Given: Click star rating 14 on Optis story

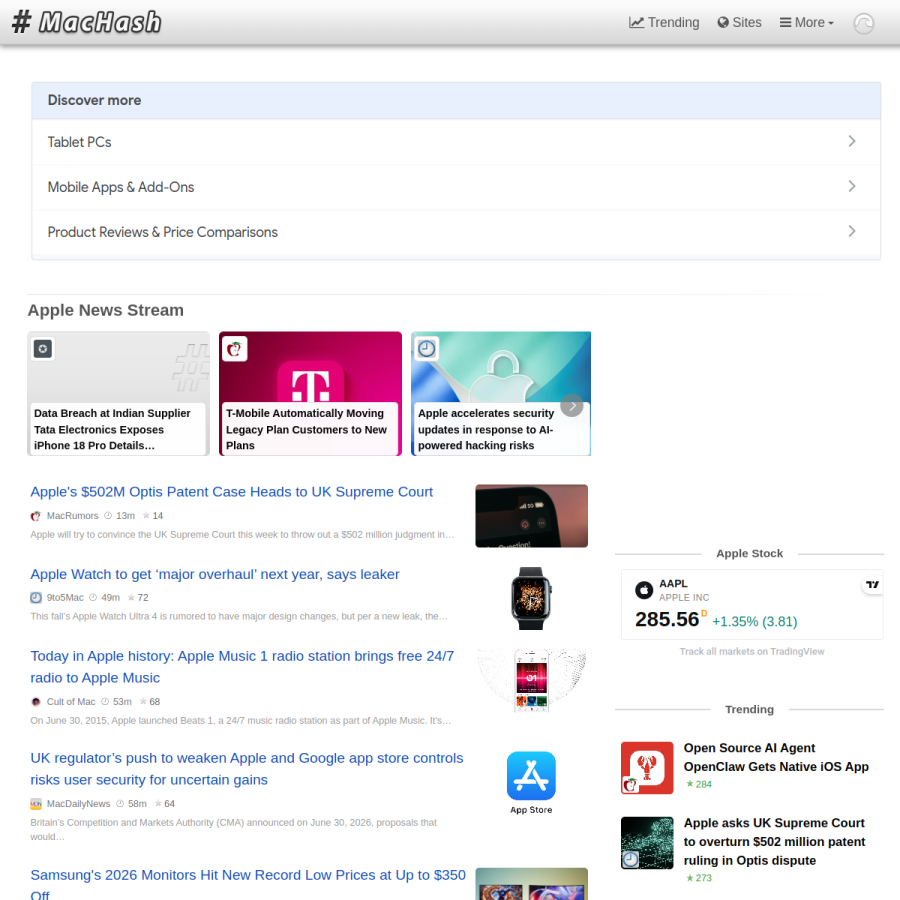Looking at the screenshot, I should (153, 516).
